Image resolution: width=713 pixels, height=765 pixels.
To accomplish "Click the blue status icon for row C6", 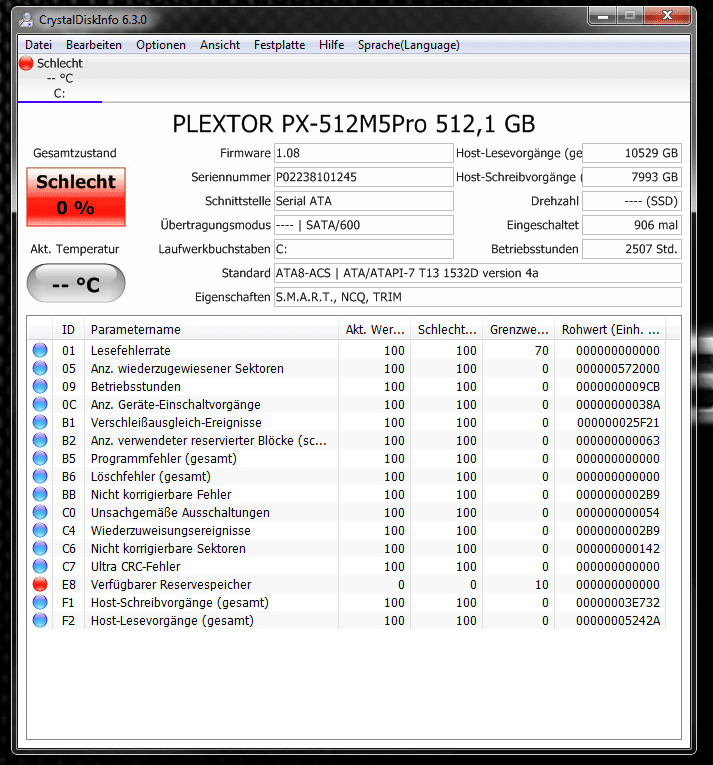I will (40, 548).
